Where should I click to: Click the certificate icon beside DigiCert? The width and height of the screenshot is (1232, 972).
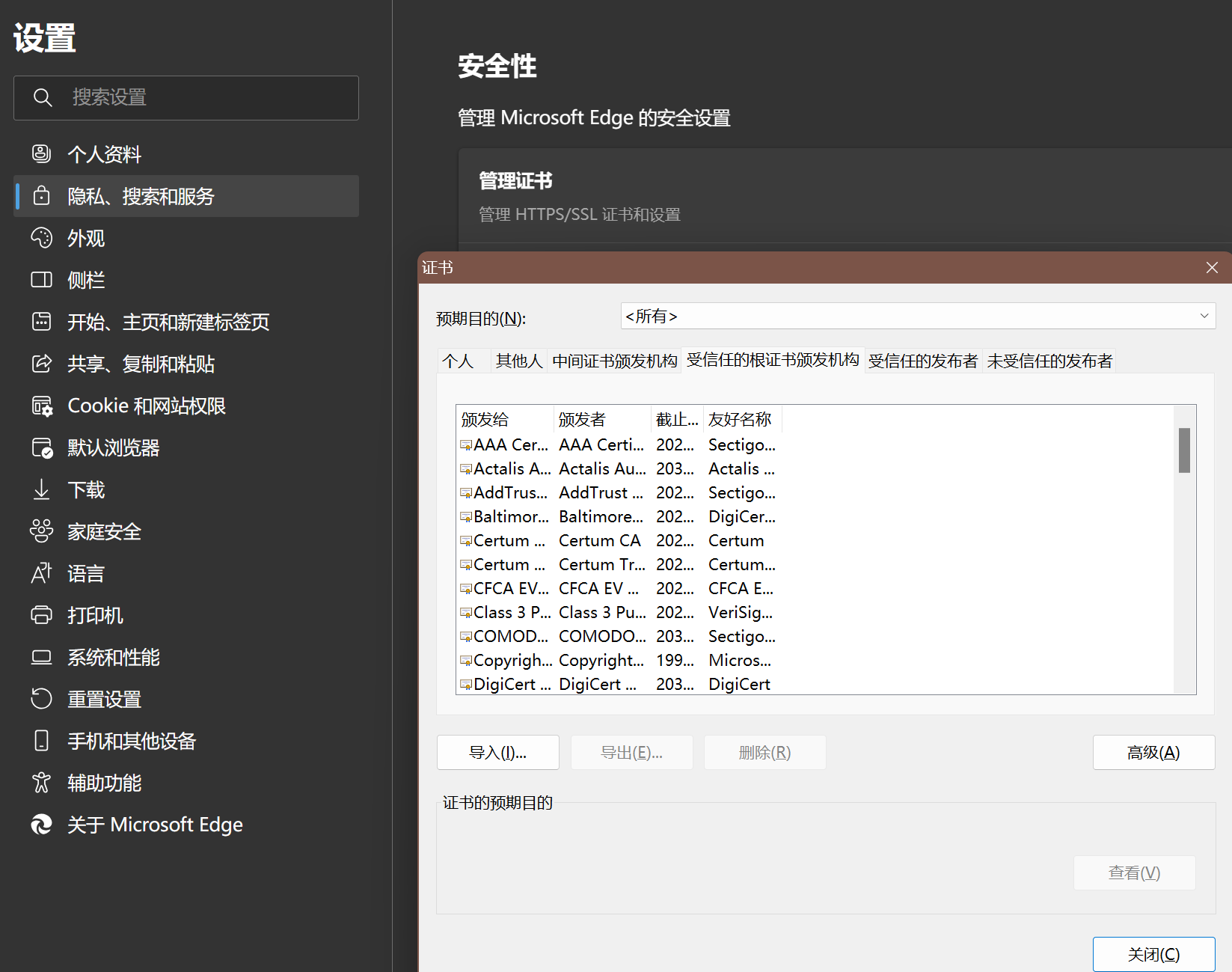[466, 685]
